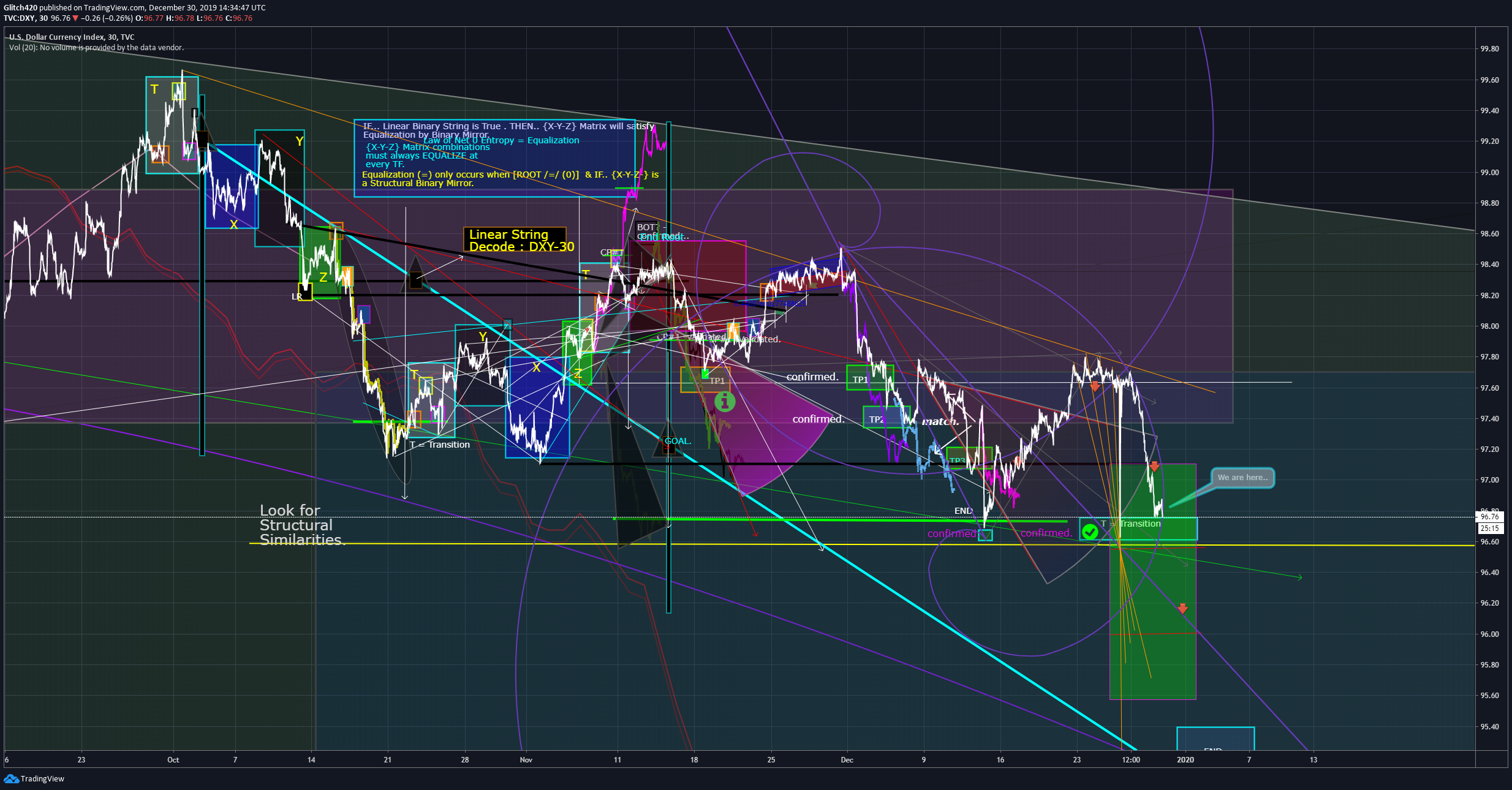Click the red down arrow above We are here
This screenshot has width=1512, height=790.
[x=1154, y=467]
